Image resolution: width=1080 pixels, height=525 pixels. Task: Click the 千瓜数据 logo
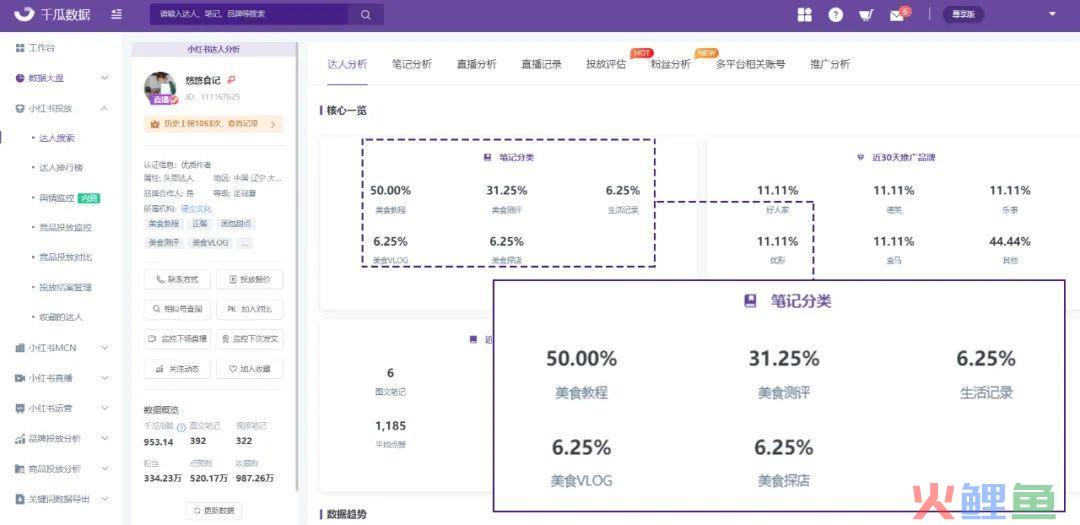(x=52, y=14)
